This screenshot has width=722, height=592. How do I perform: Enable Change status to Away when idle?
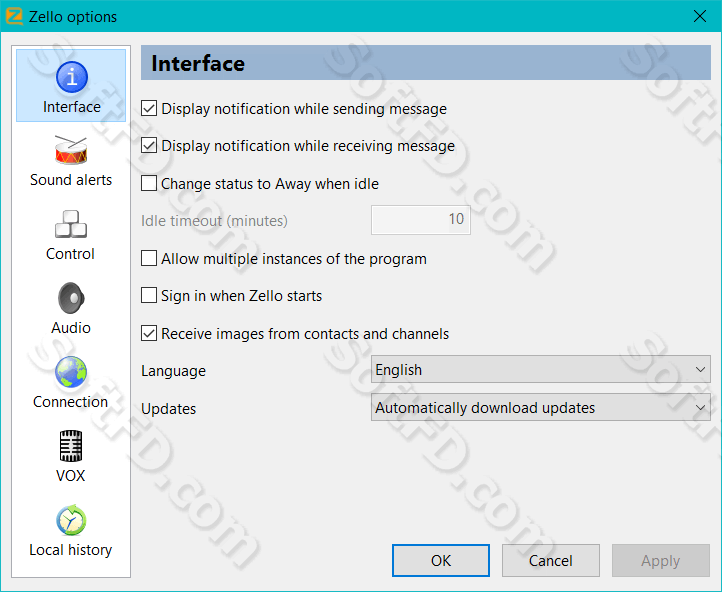(149, 183)
